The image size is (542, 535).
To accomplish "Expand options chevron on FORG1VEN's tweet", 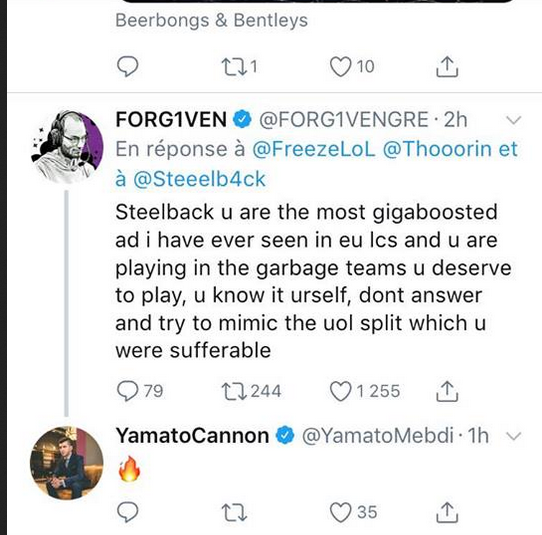I will [513, 120].
